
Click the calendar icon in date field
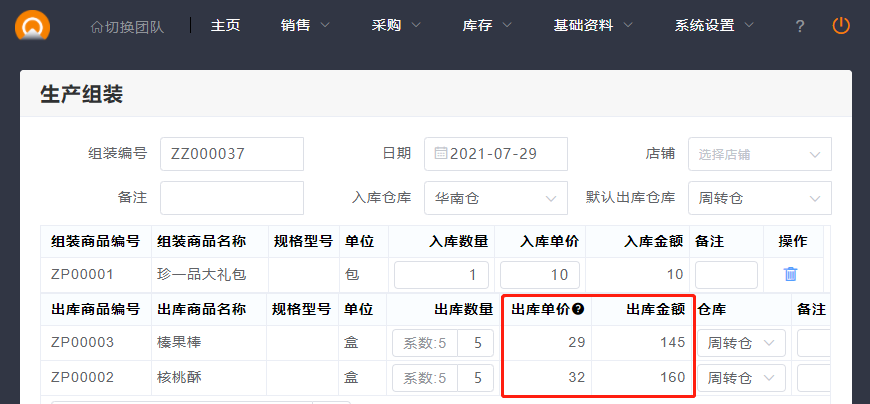[x=441, y=154]
